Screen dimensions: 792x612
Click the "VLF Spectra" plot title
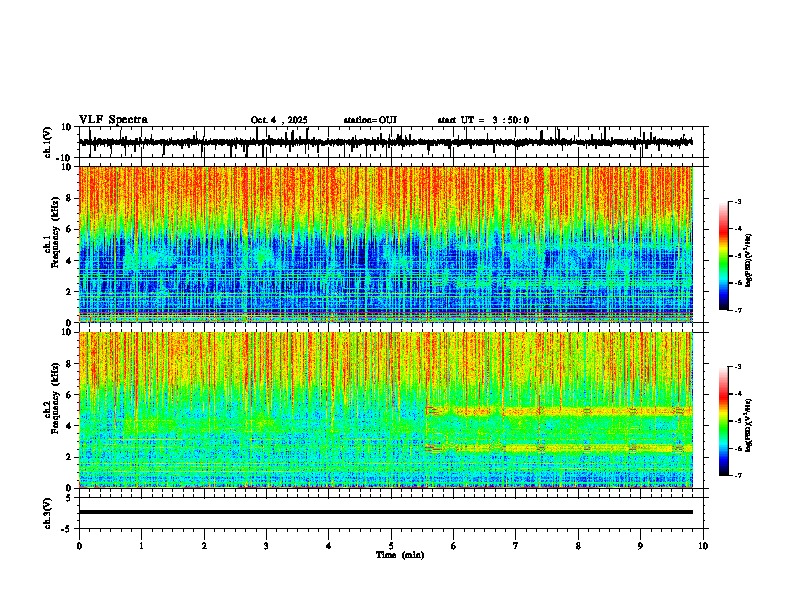(x=113, y=119)
